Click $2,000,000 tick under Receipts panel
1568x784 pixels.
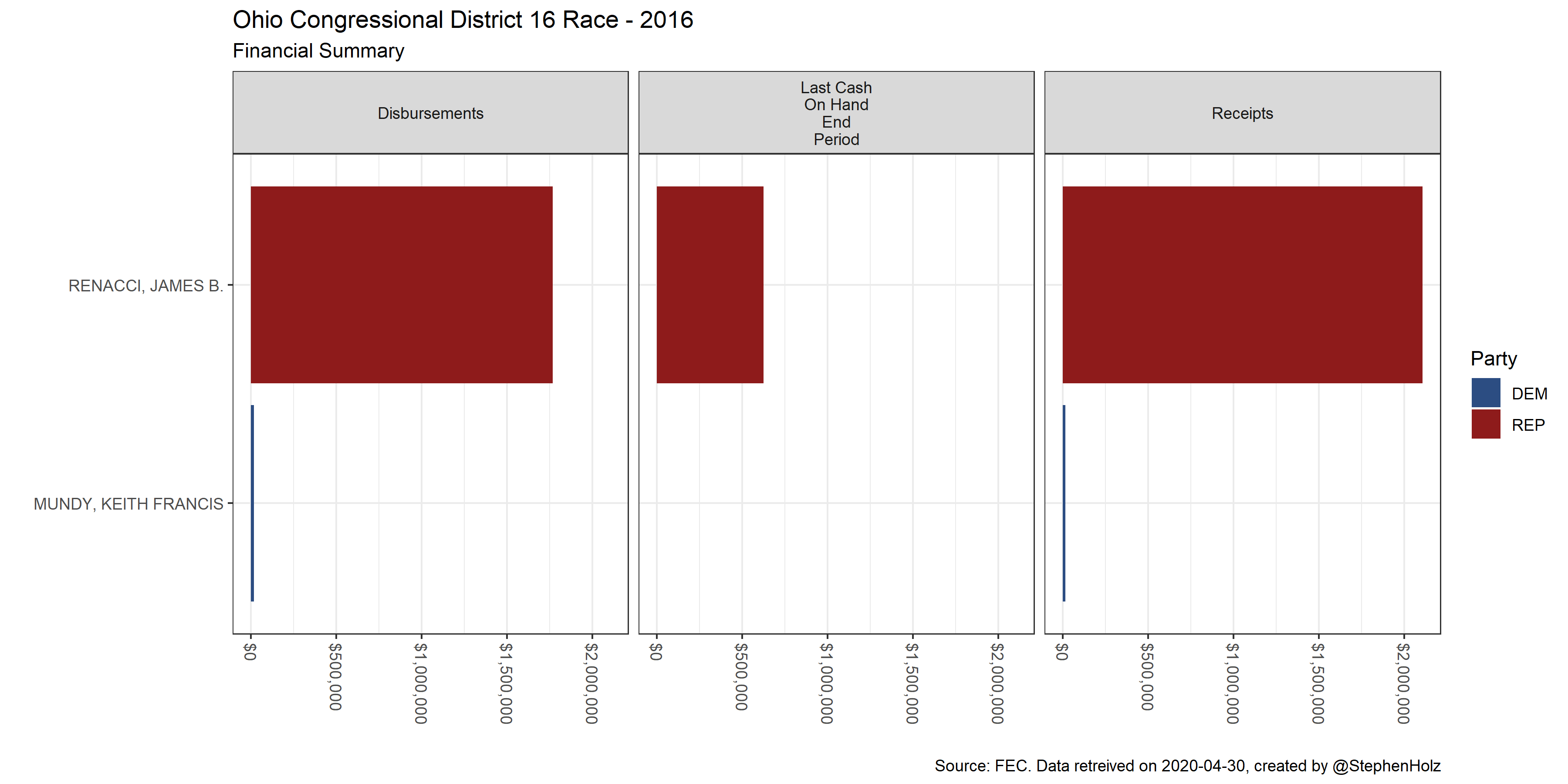(1403, 683)
